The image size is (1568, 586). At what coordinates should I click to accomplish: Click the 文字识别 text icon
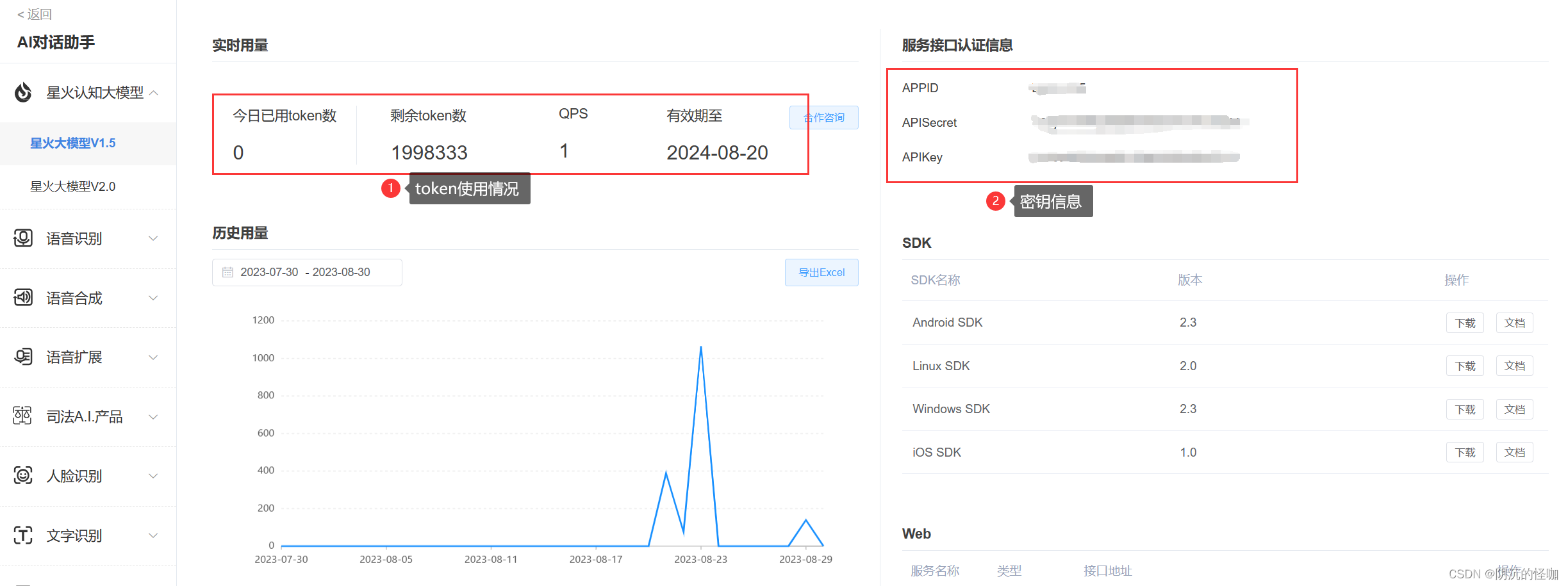tap(23, 535)
